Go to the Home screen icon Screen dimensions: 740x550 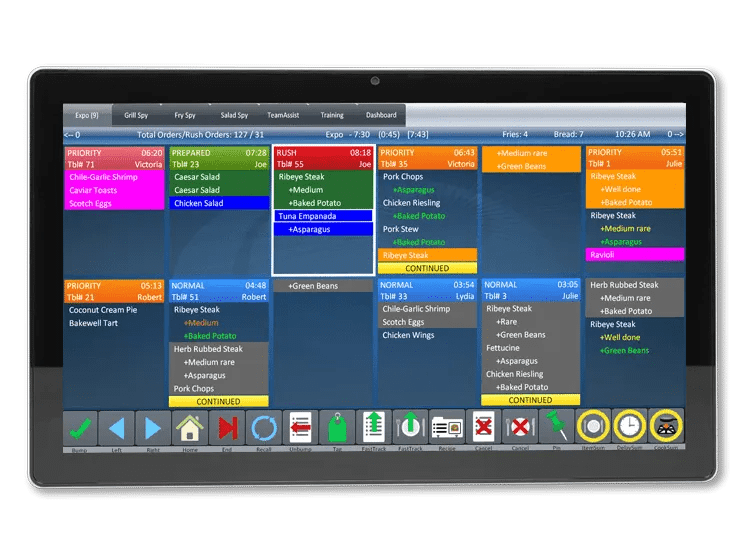190,428
